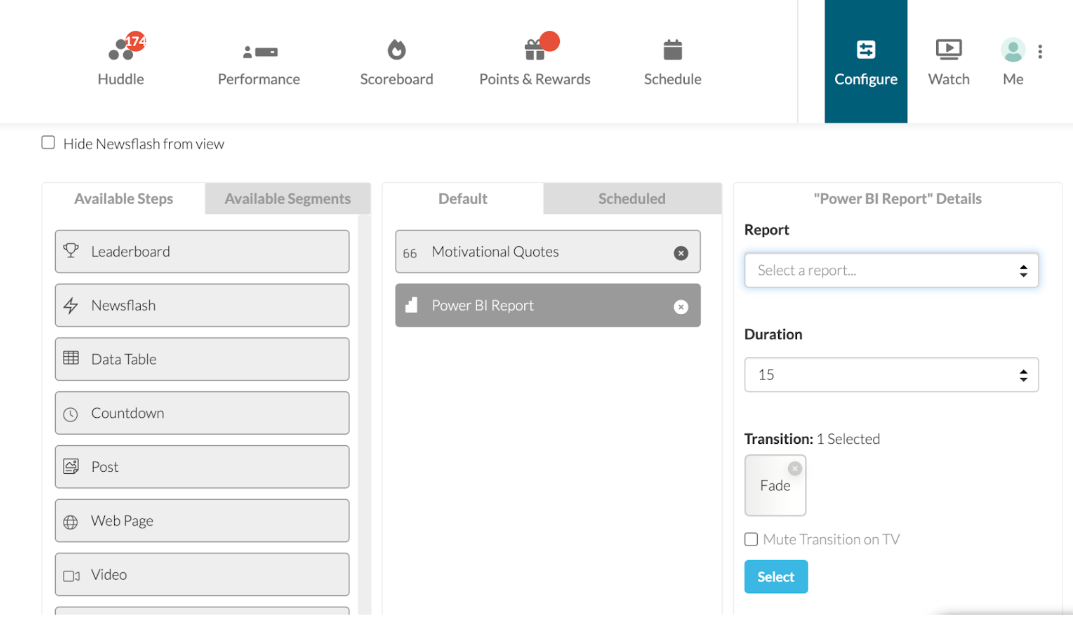Click the Fade transition tile
The width and height of the screenshot is (1073, 618).
point(775,485)
